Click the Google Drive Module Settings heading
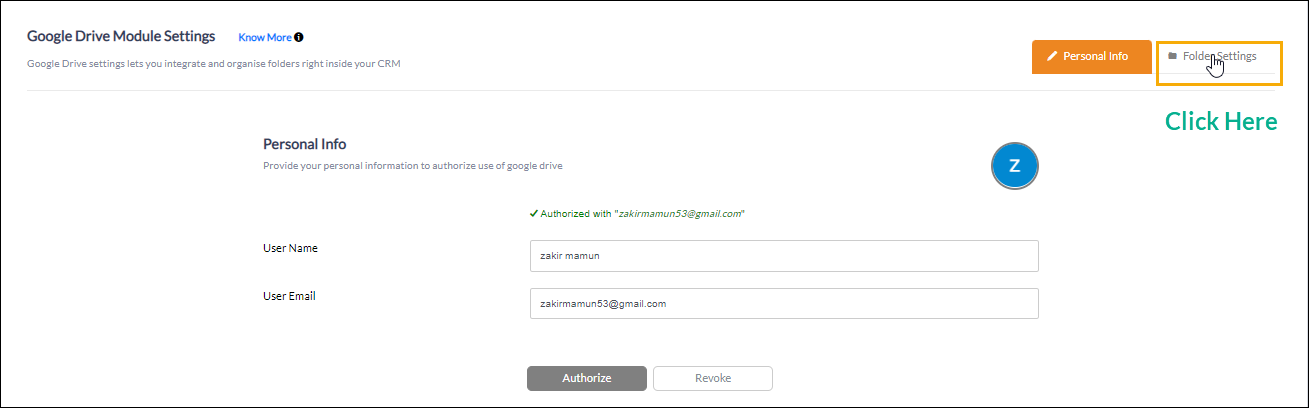The image size is (1309, 408). [x=121, y=36]
